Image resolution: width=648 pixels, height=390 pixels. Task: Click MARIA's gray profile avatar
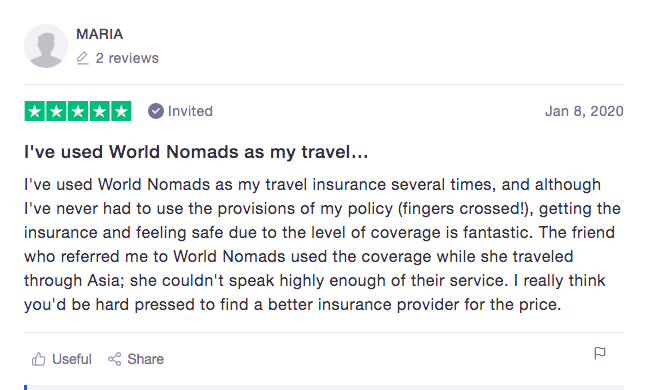coord(46,46)
